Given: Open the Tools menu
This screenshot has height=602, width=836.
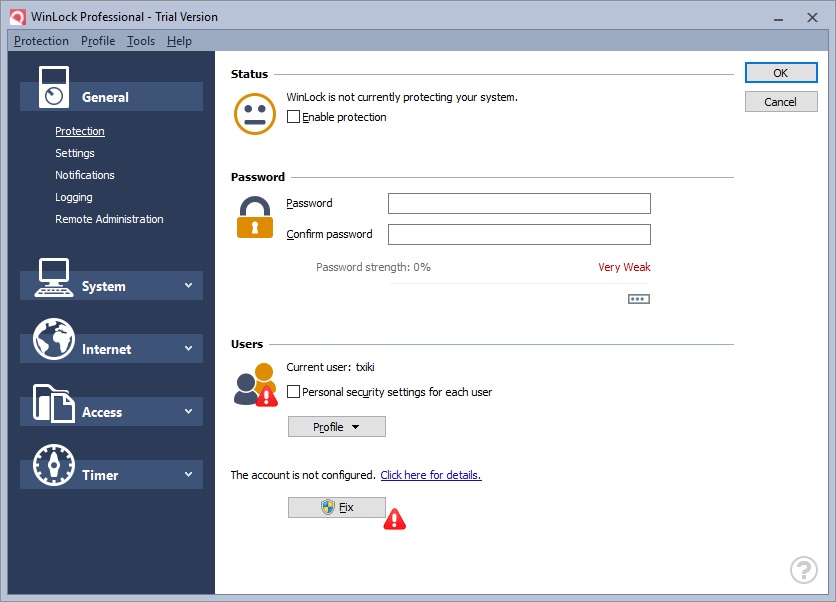Looking at the screenshot, I should [x=141, y=41].
